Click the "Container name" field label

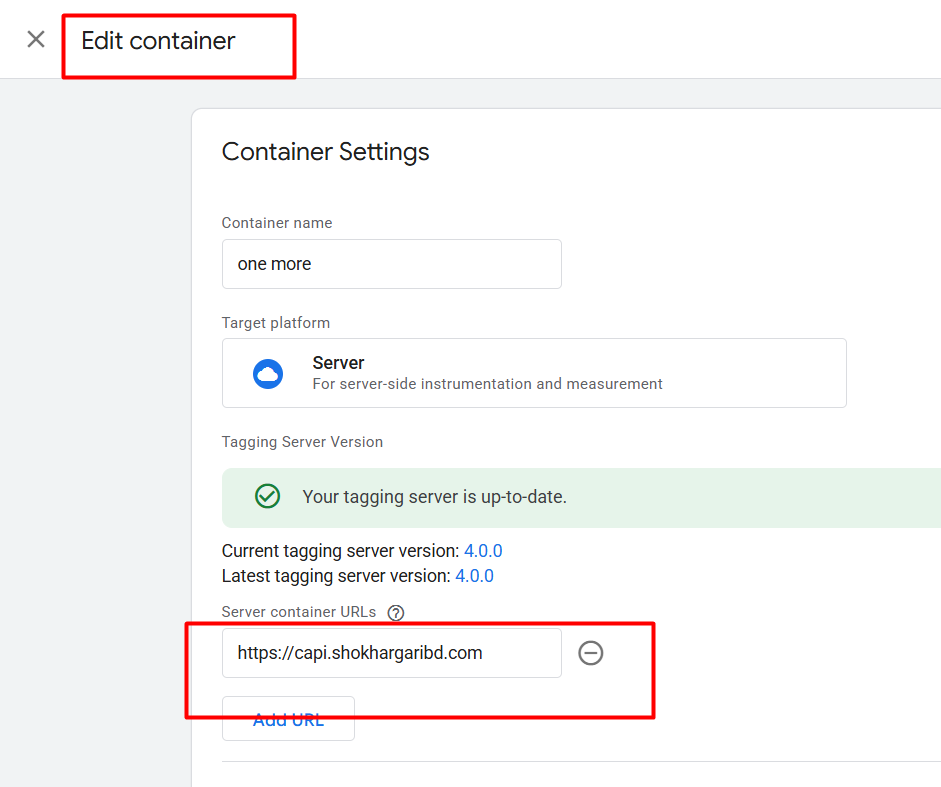[x=277, y=223]
